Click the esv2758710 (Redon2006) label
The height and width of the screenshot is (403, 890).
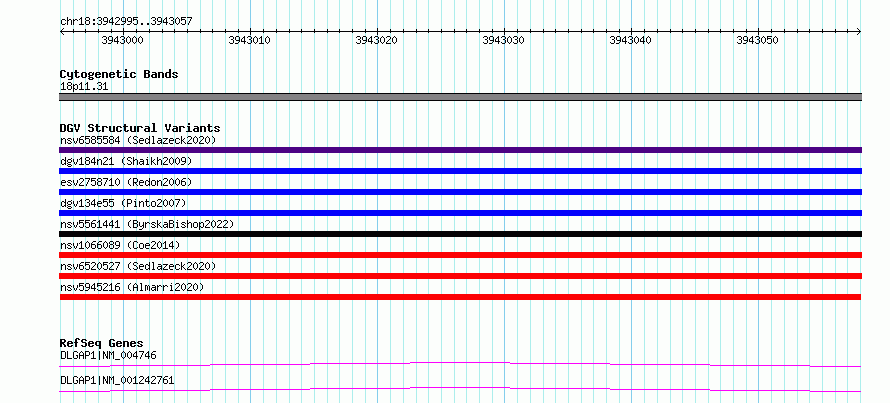tap(126, 182)
